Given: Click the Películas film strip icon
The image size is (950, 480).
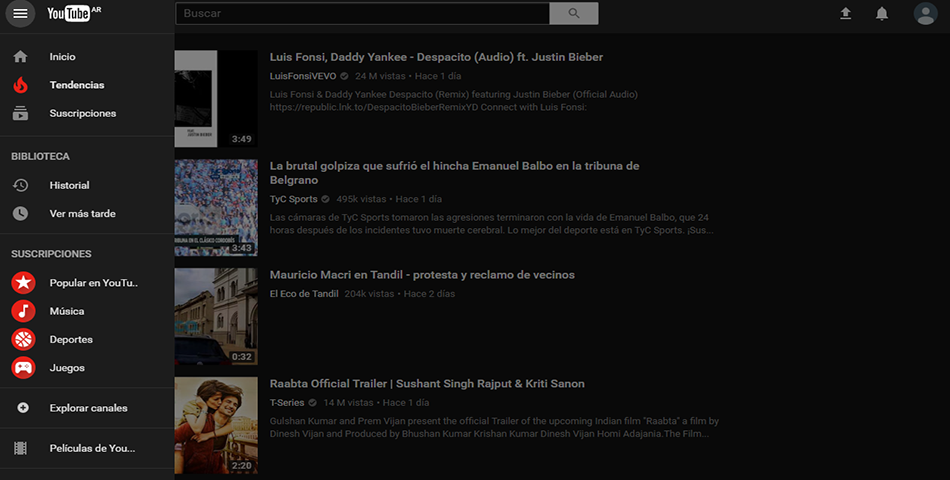Looking at the screenshot, I should [x=21, y=448].
